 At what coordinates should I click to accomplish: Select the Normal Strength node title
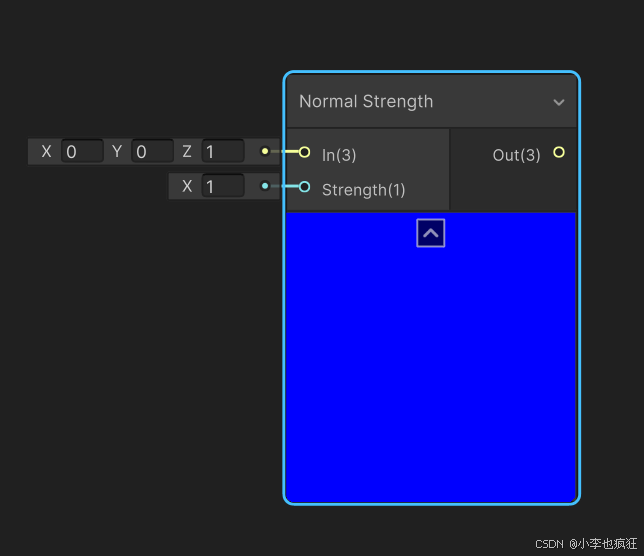(x=366, y=101)
